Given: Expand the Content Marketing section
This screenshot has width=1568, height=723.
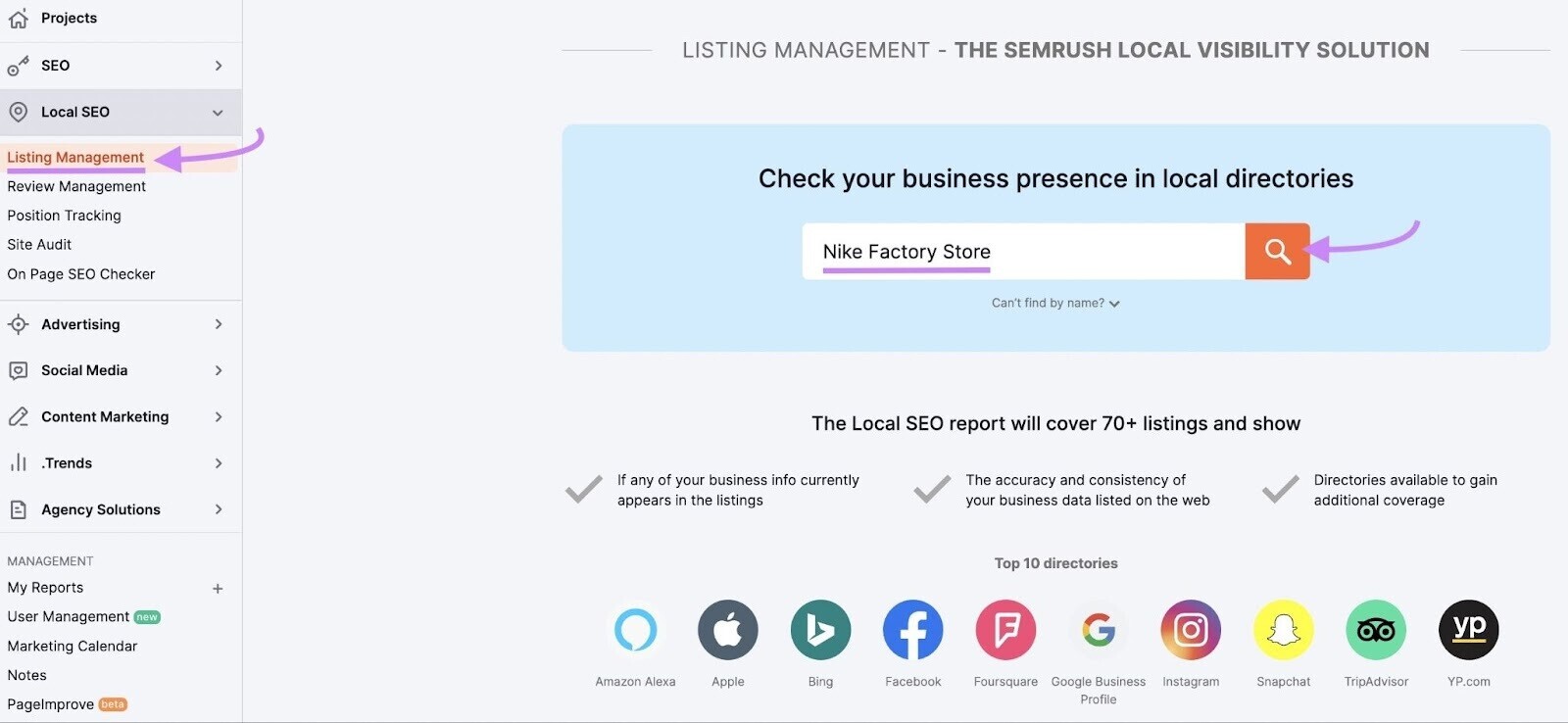Looking at the screenshot, I should [219, 417].
